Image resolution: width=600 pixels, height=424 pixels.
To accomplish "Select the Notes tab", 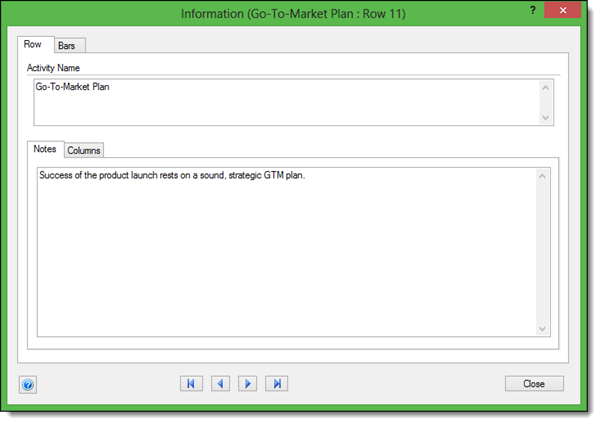I will (45, 149).
